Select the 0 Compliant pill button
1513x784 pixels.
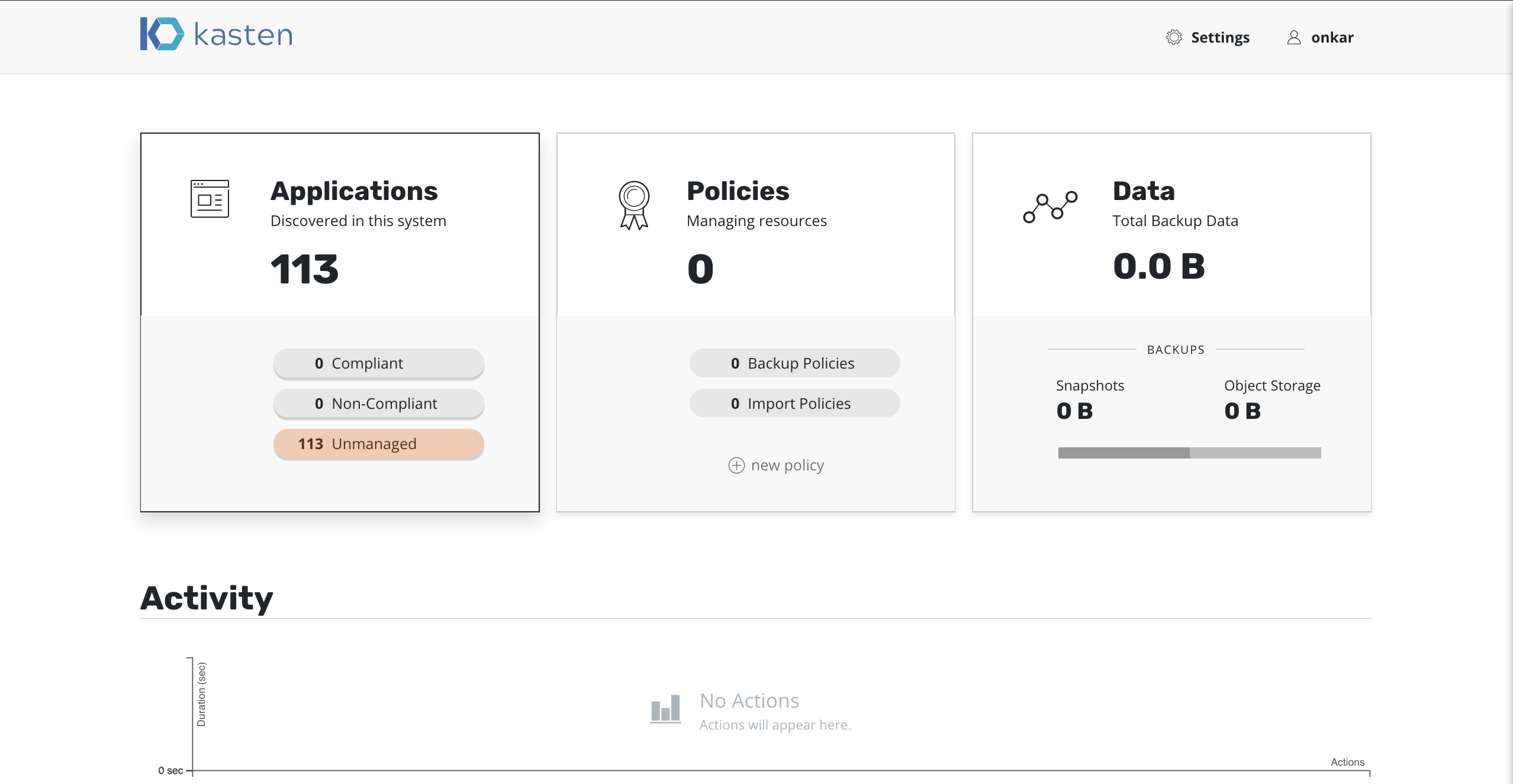coord(379,363)
